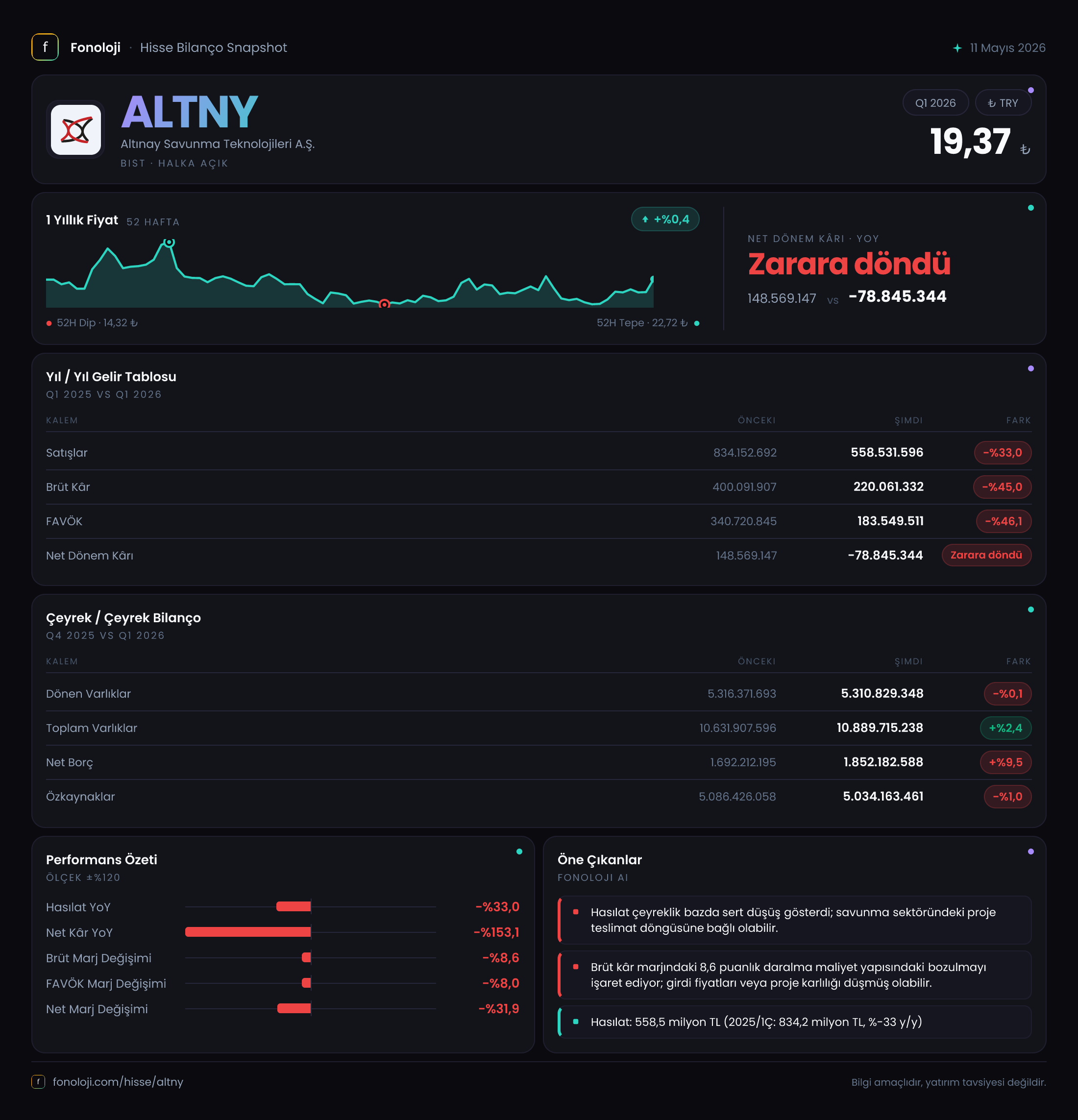
Task: Click the previous FAVÖK value 340.720.845
Action: coord(744,521)
